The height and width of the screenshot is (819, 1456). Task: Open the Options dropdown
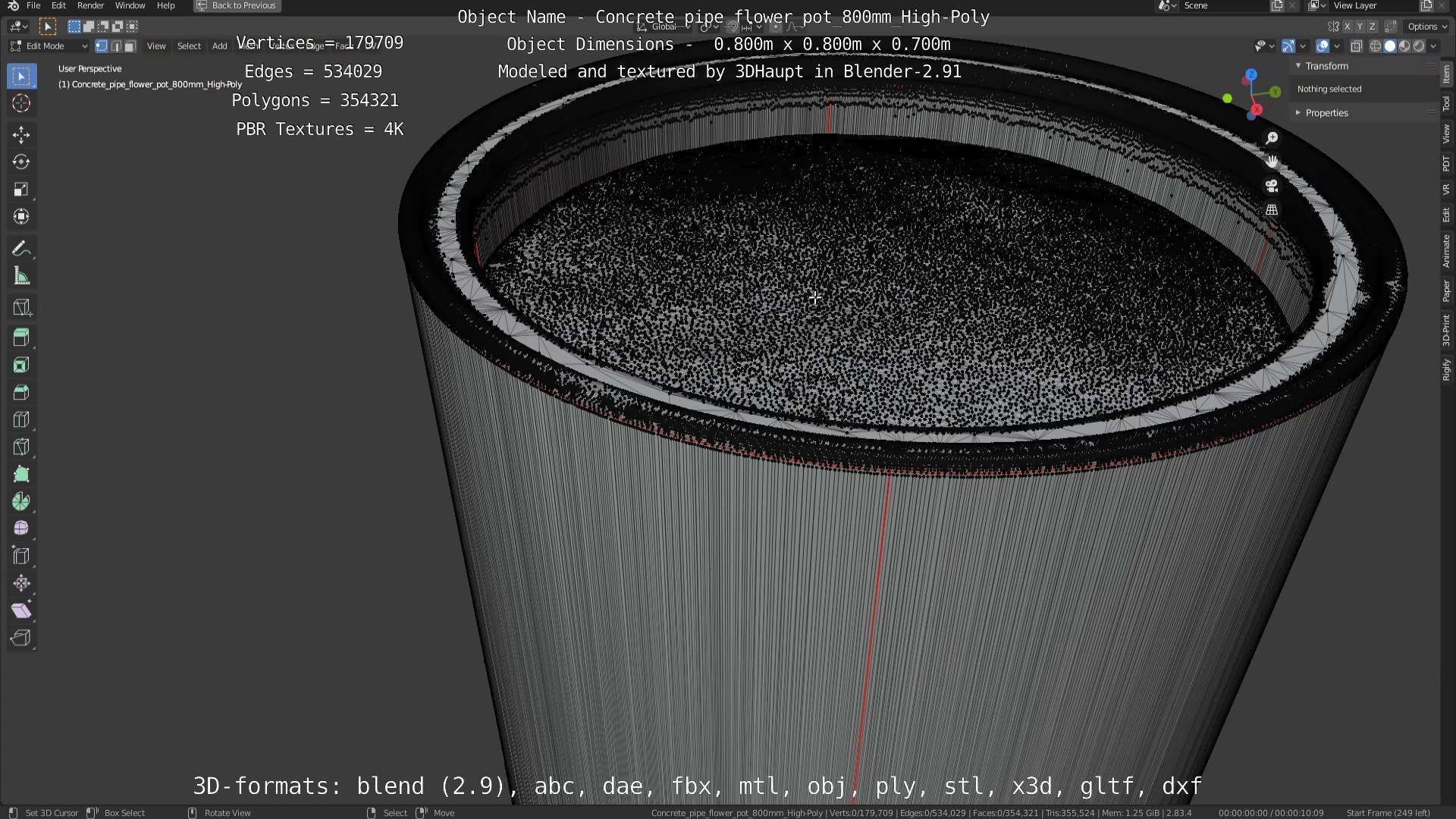click(1427, 27)
